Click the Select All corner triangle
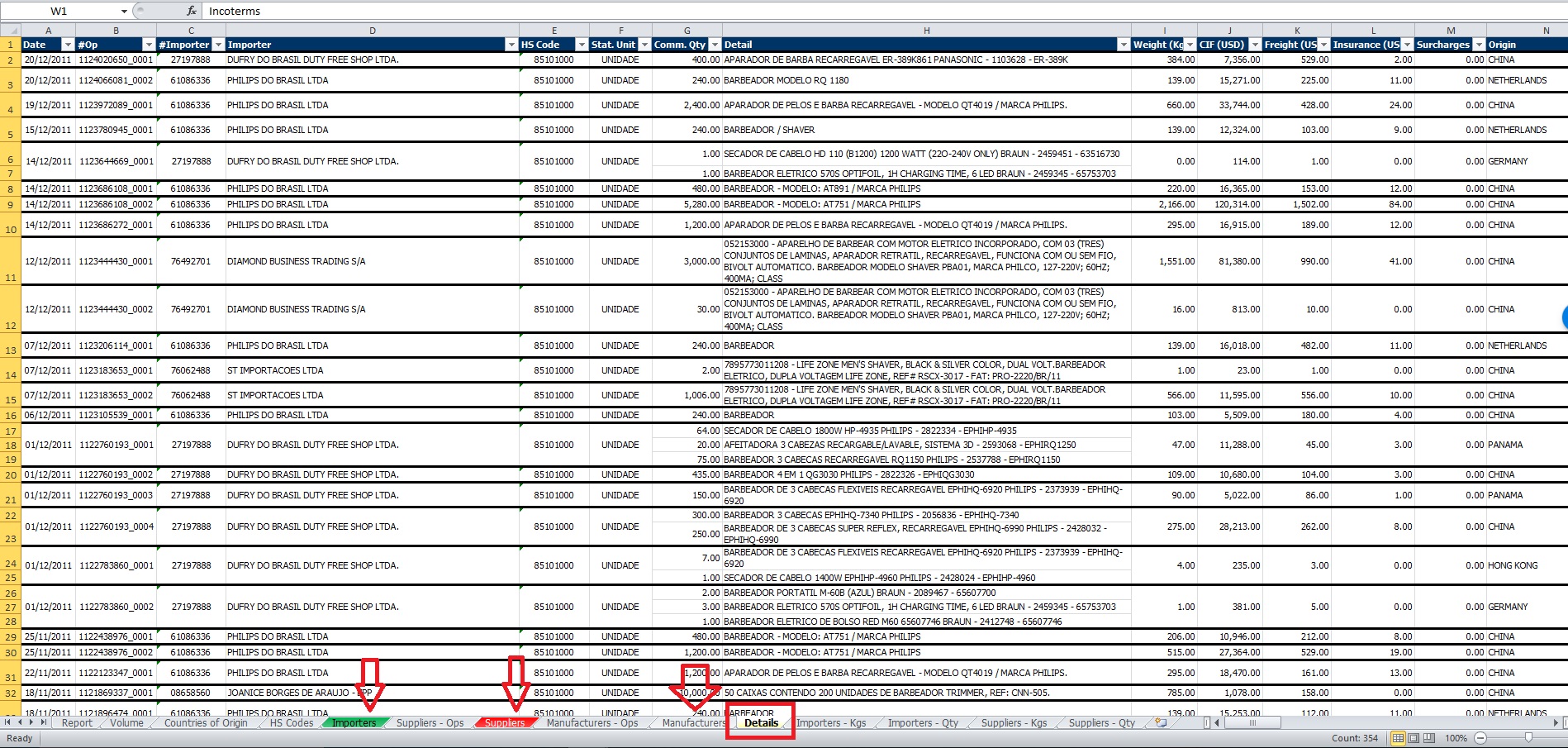The height and width of the screenshot is (748, 1568). (10, 31)
